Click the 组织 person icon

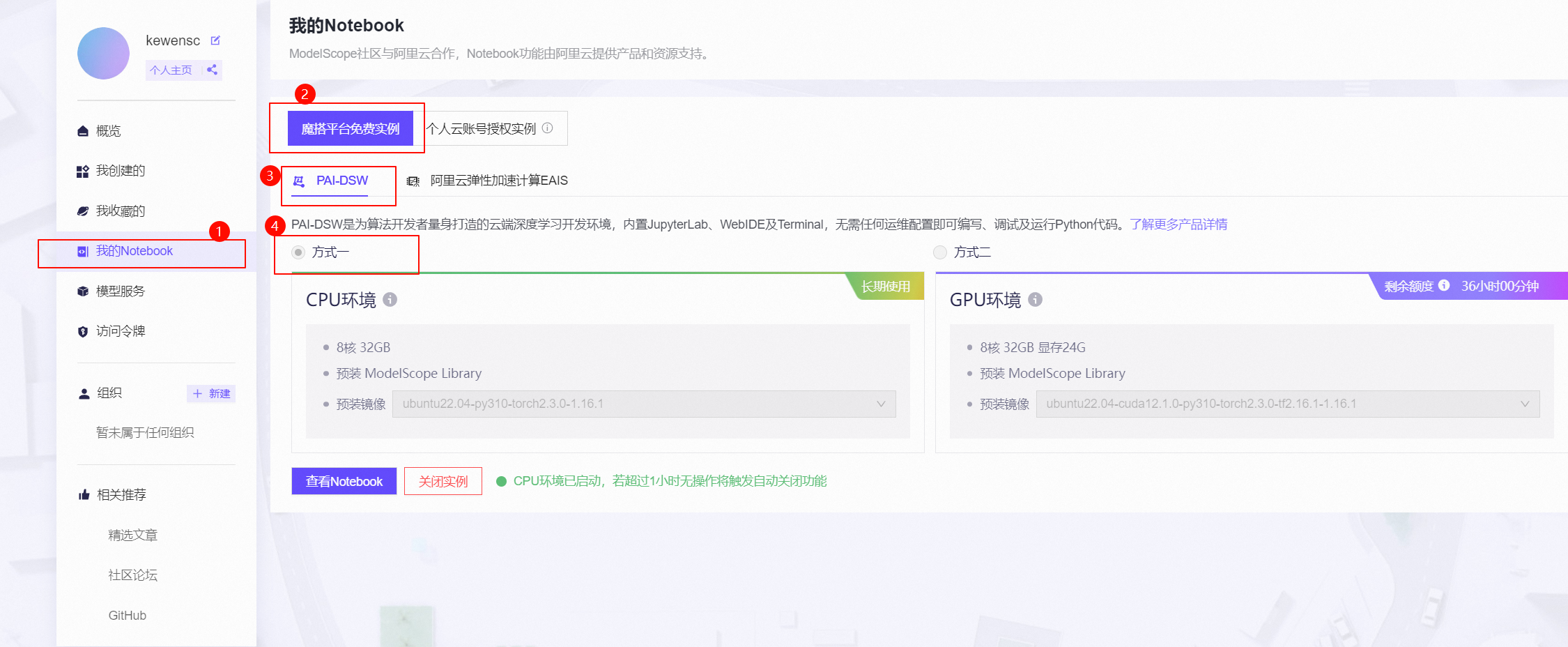(84, 394)
